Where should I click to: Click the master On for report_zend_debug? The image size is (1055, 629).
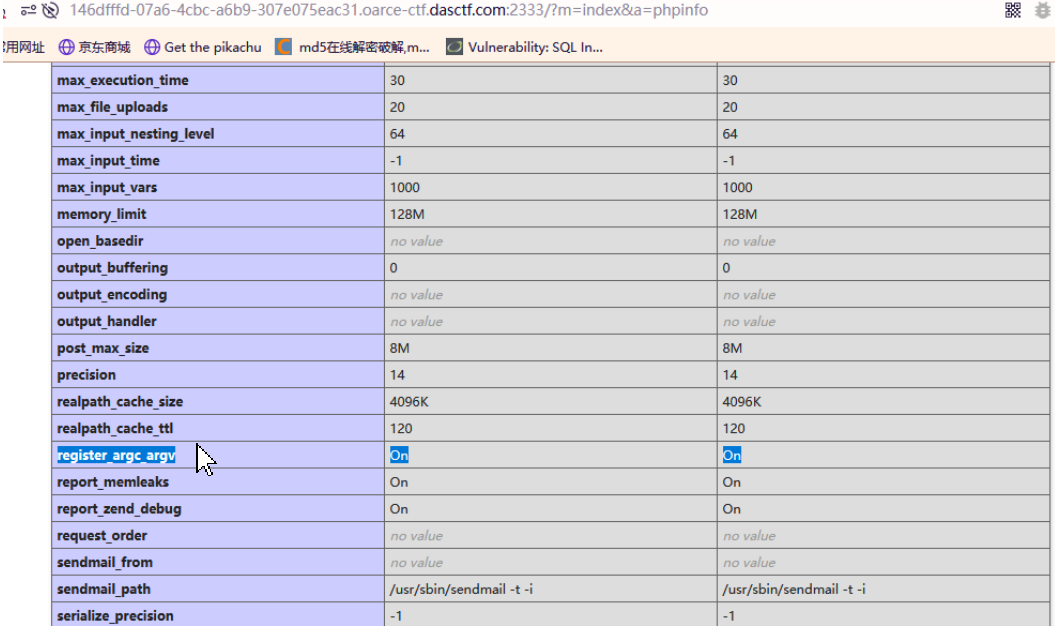click(732, 509)
